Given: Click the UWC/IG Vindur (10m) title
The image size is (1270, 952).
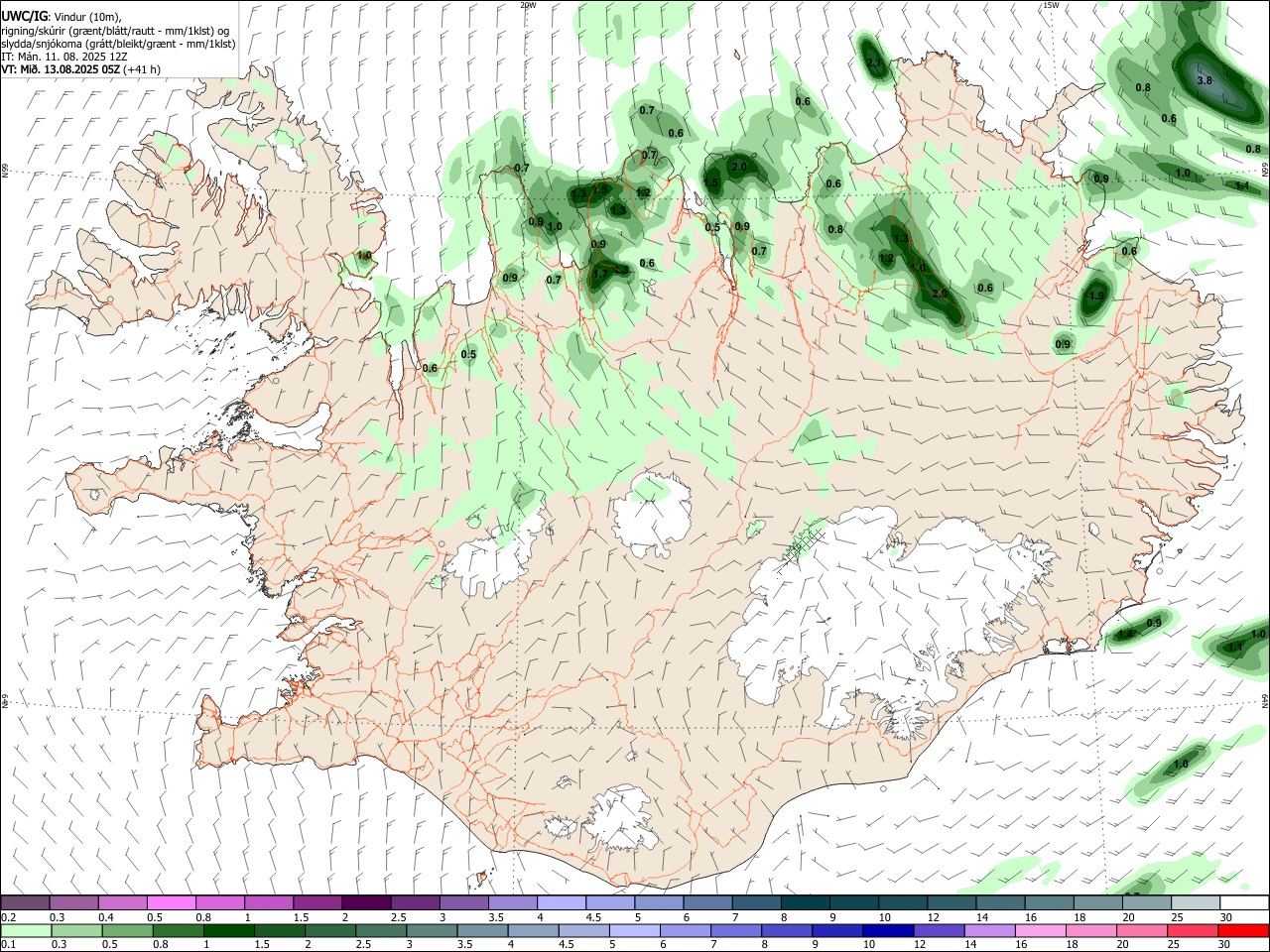Looking at the screenshot, I should pyautogui.click(x=61, y=17).
